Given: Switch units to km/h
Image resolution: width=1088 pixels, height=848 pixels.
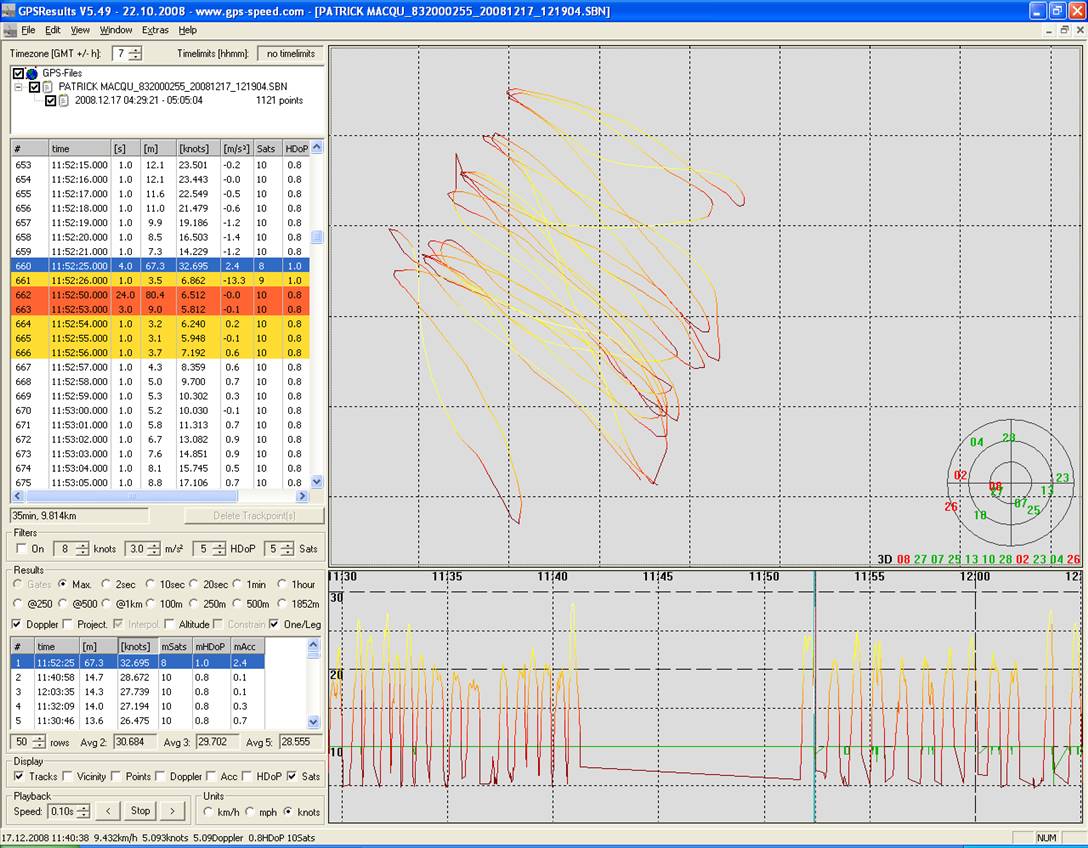Looking at the screenshot, I should pos(209,811).
